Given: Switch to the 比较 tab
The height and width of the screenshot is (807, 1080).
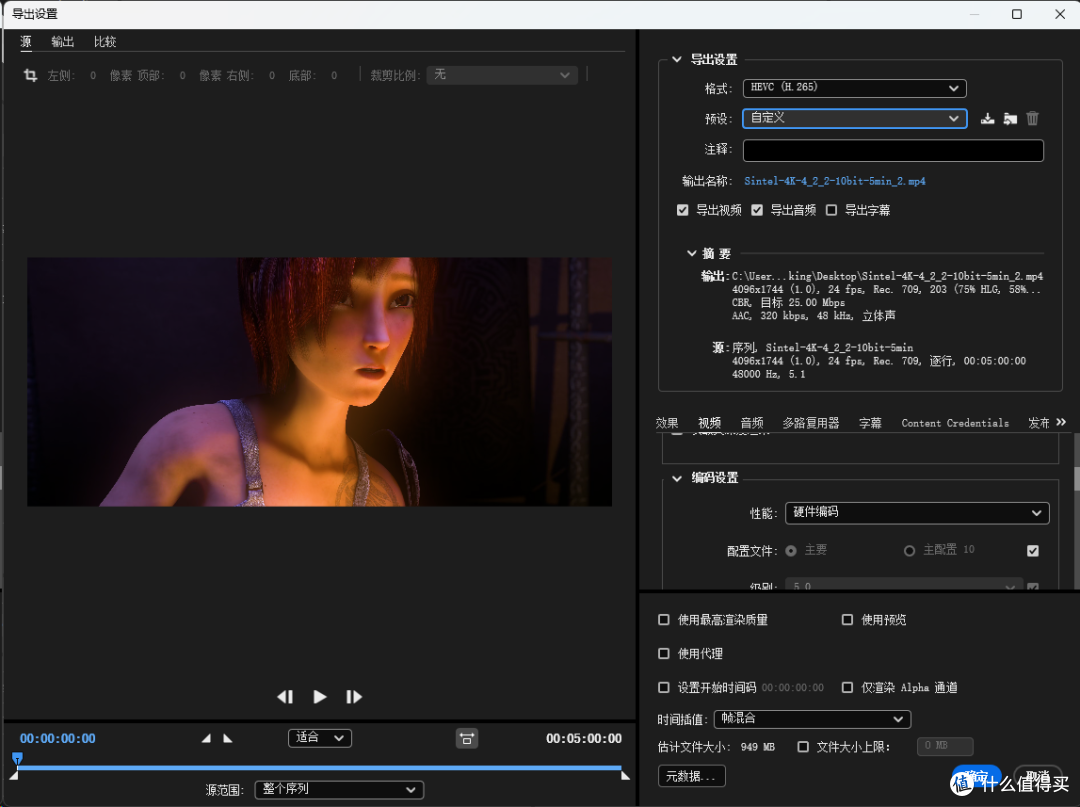Looking at the screenshot, I should [x=105, y=41].
